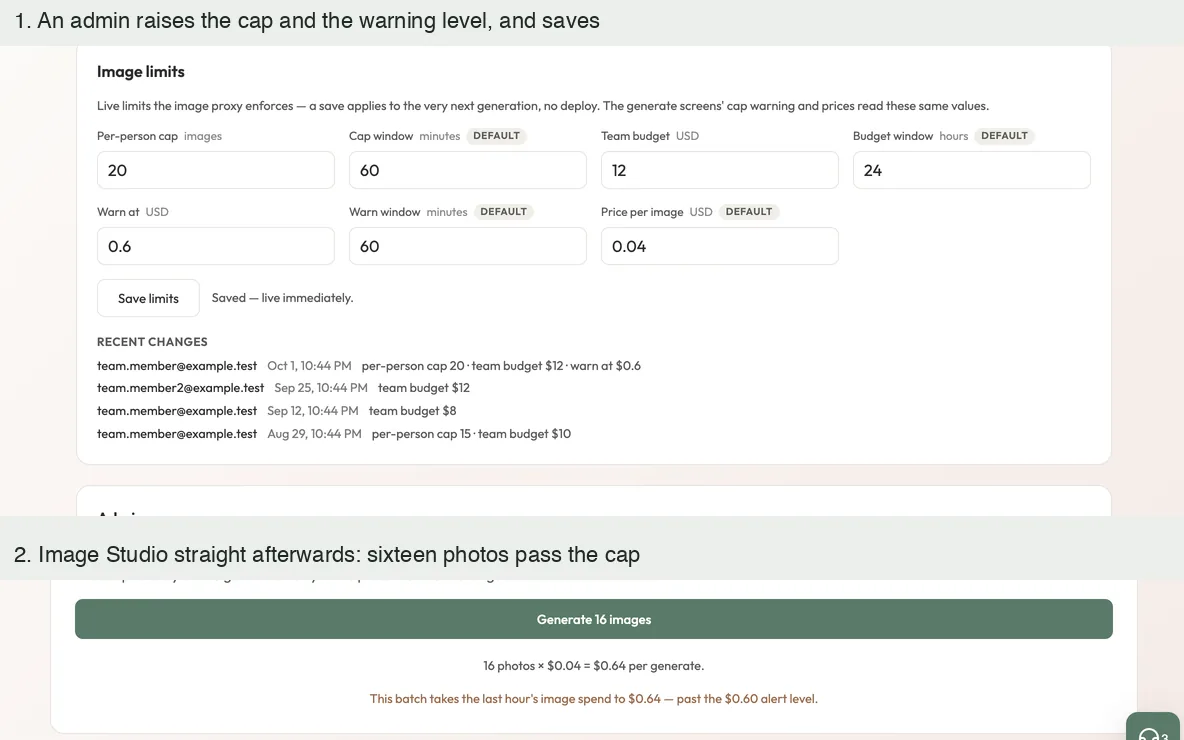The height and width of the screenshot is (740, 1184).
Task: Select the email on the Aug 29 change row
Action: [177, 433]
